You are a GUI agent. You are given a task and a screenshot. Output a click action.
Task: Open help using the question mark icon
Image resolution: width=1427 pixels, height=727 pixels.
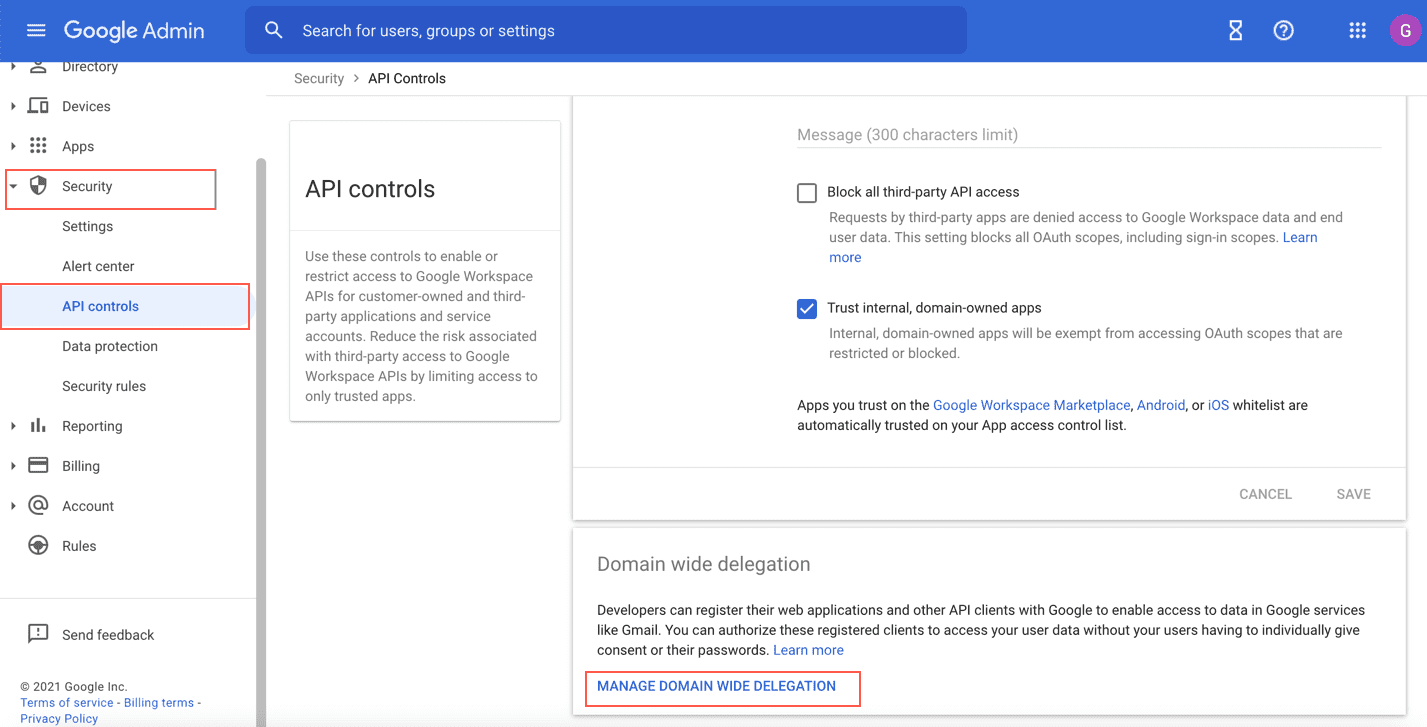pyautogui.click(x=1283, y=30)
